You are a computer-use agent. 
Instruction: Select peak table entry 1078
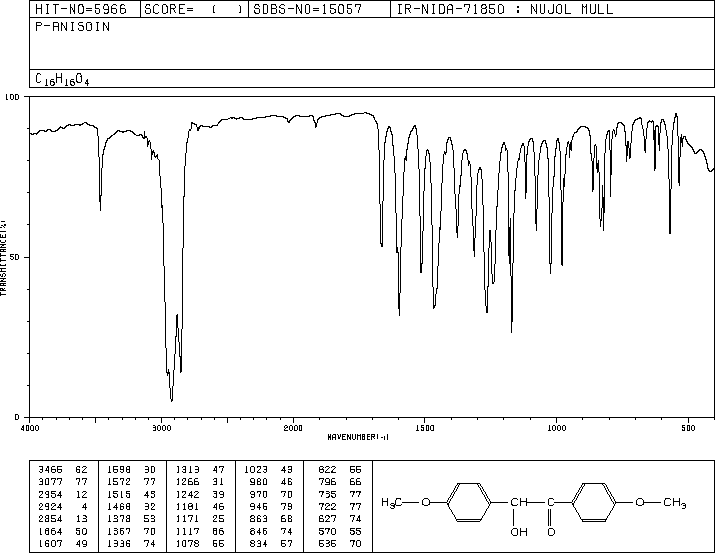[x=187, y=543]
